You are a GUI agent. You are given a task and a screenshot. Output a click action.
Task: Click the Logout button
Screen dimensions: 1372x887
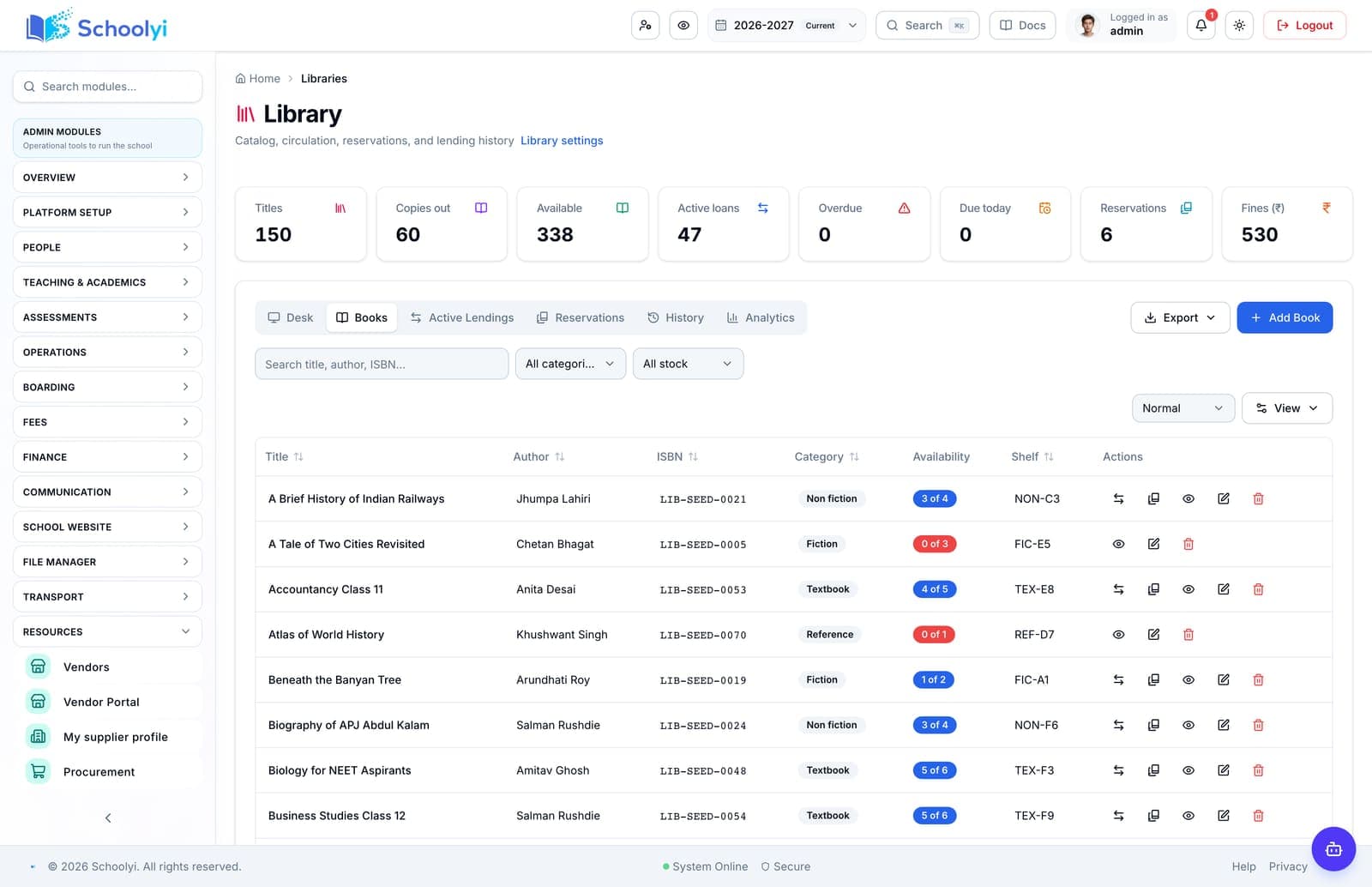coord(1304,26)
